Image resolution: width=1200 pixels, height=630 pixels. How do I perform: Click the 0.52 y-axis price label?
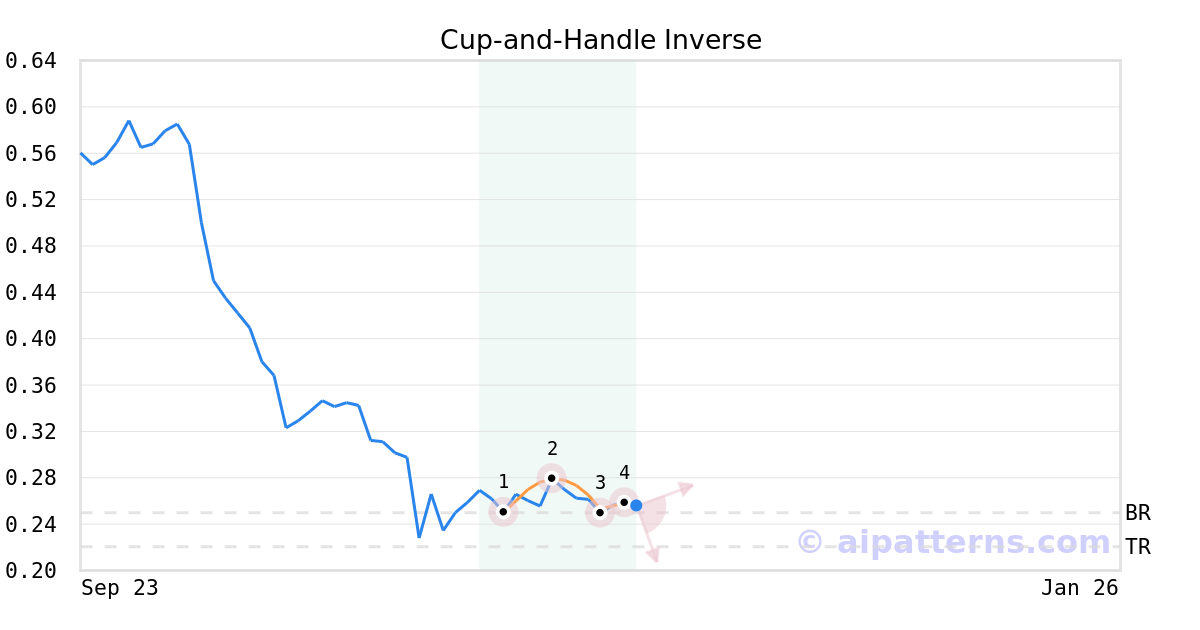click(x=30, y=200)
